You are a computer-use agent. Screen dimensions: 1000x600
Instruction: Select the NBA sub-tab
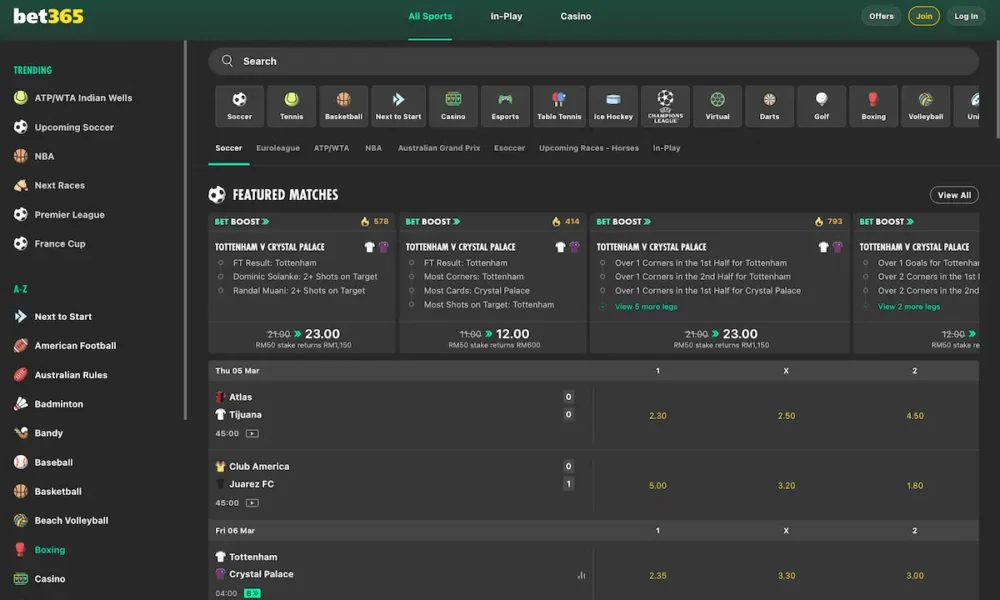373,148
